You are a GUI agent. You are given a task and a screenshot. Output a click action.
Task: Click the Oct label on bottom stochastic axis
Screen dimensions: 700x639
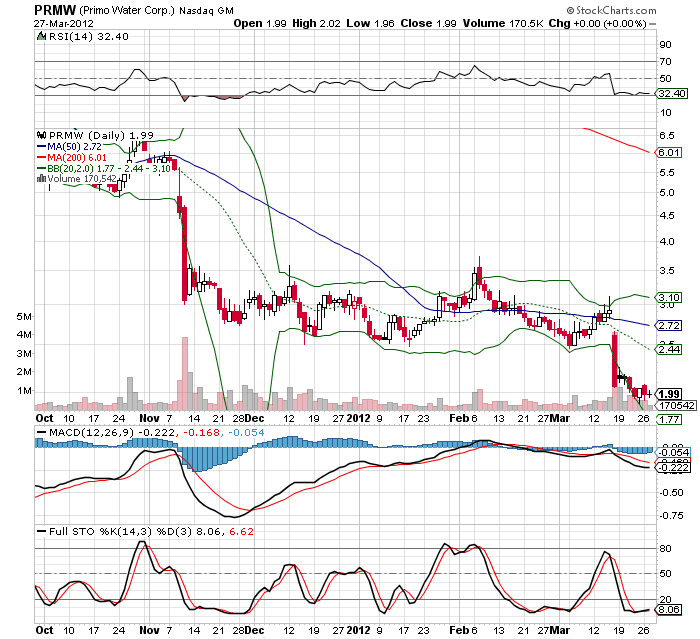coord(44,630)
